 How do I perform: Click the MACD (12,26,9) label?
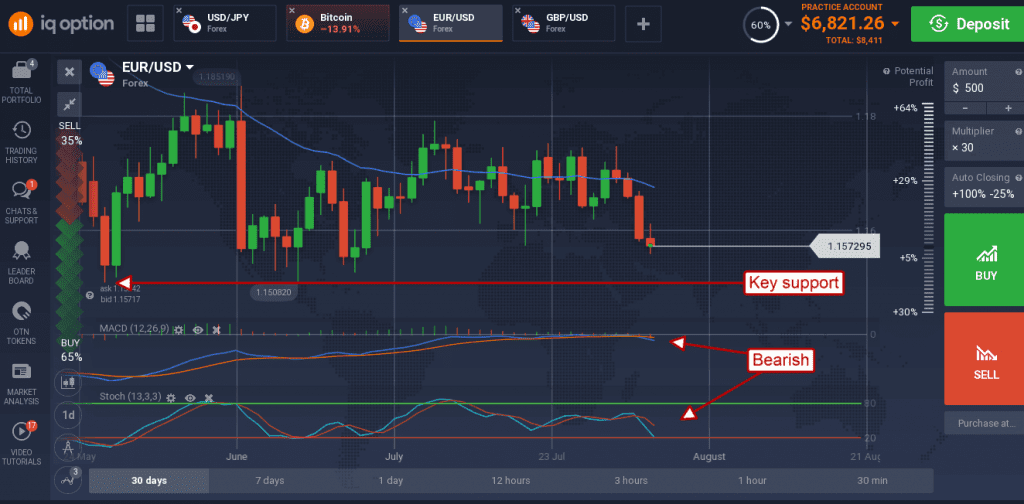coord(135,327)
